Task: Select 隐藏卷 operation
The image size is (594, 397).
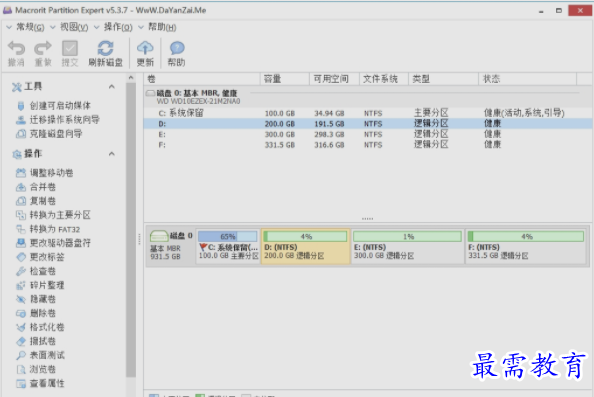Action: point(36,299)
